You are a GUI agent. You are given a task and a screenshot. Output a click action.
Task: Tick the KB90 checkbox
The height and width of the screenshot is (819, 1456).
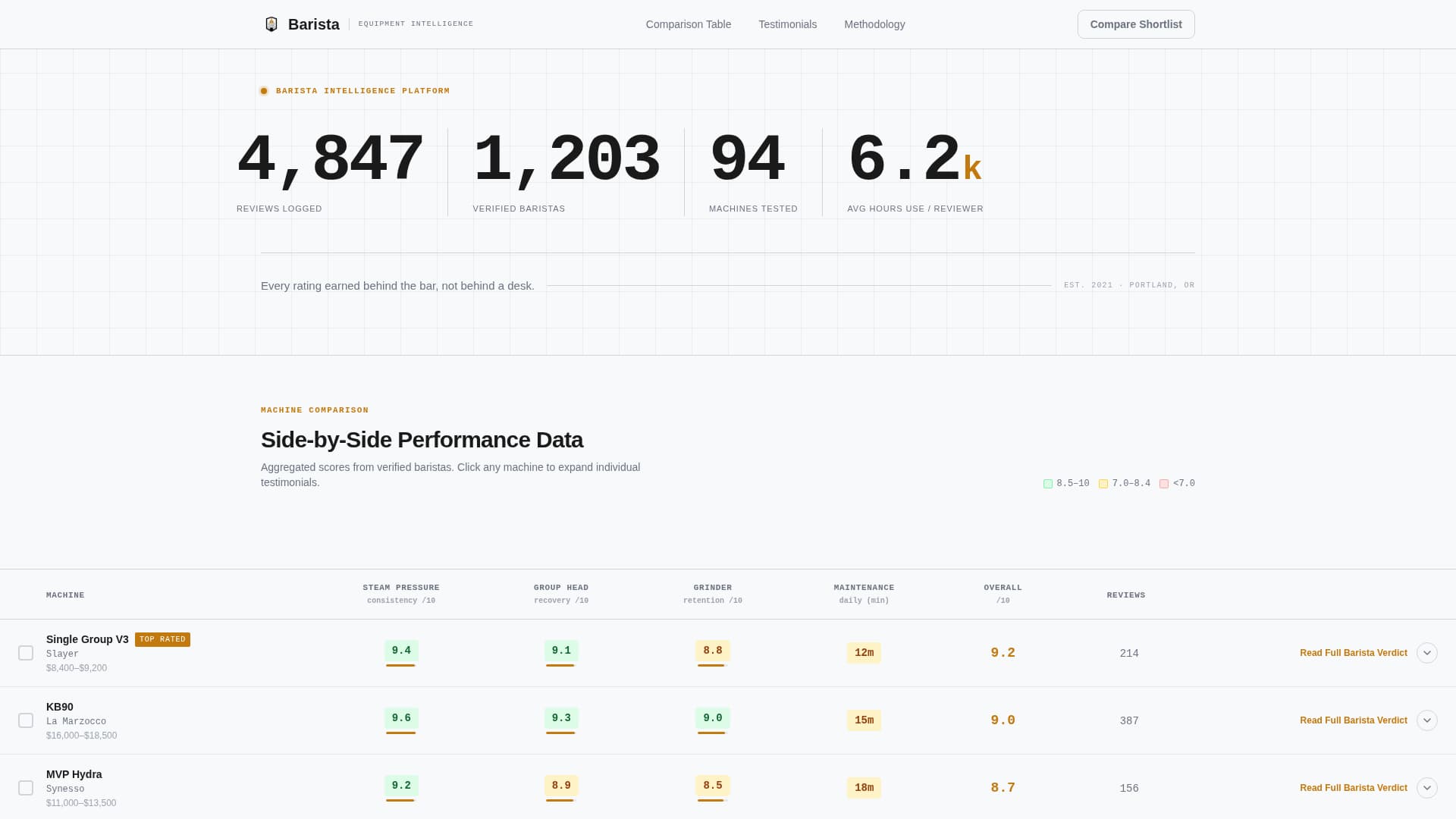click(x=26, y=720)
